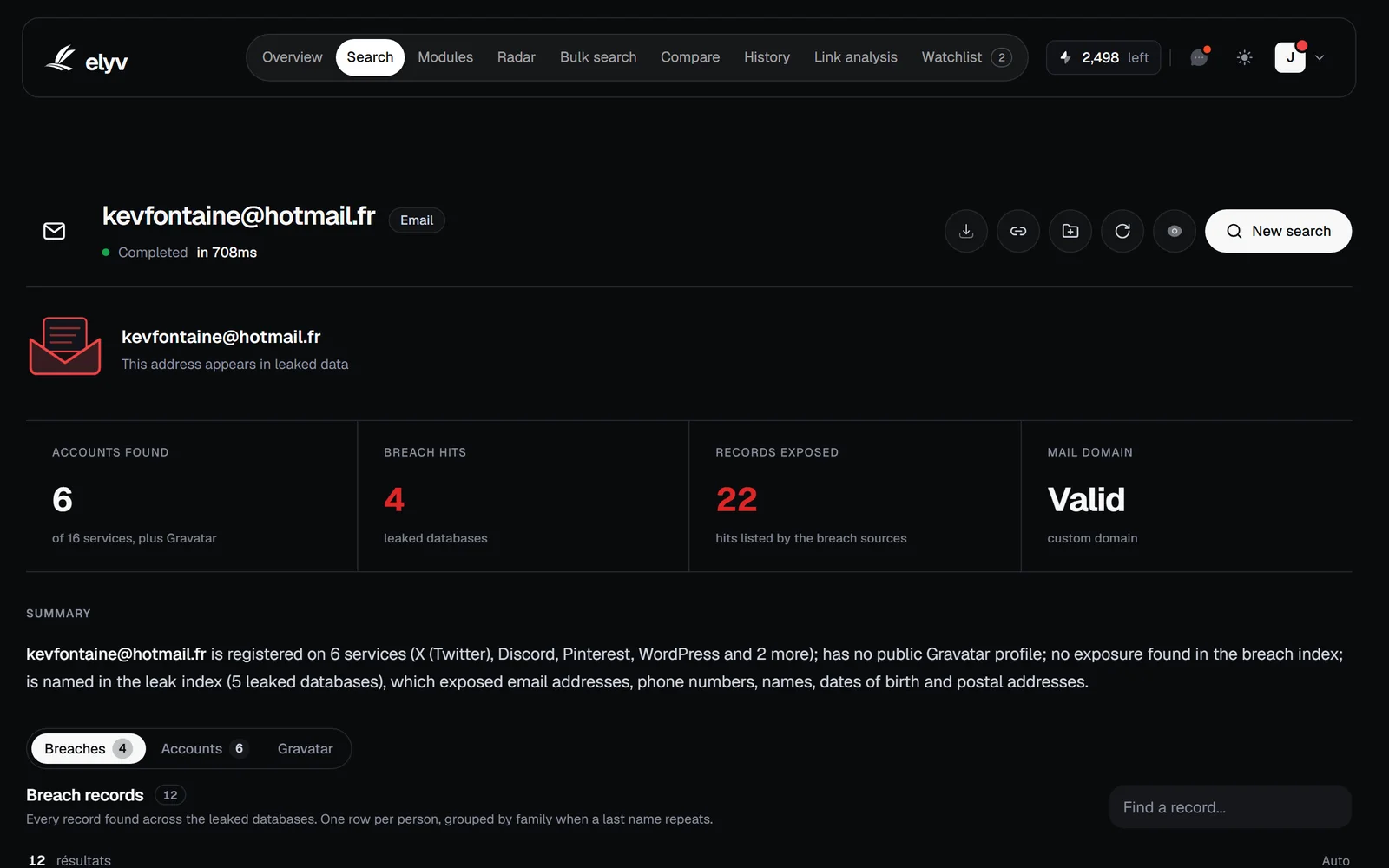1389x868 pixels.
Task: Click the Mail Domain Valid status
Action: (x=1086, y=500)
